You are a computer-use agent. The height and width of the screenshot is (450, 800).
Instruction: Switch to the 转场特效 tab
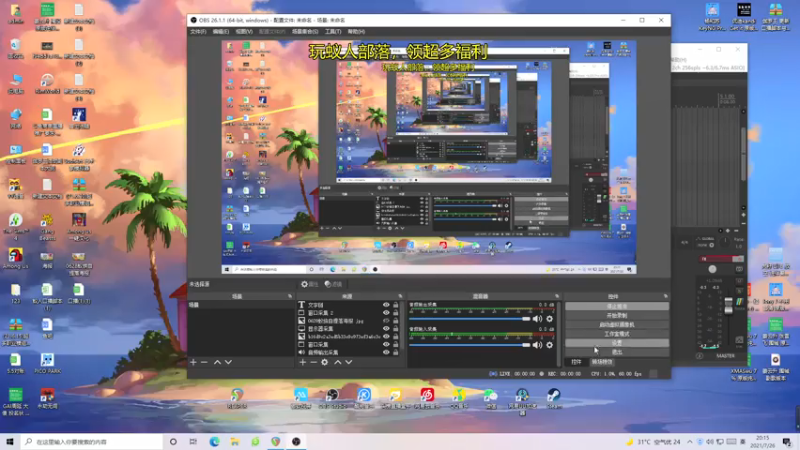(x=602, y=362)
